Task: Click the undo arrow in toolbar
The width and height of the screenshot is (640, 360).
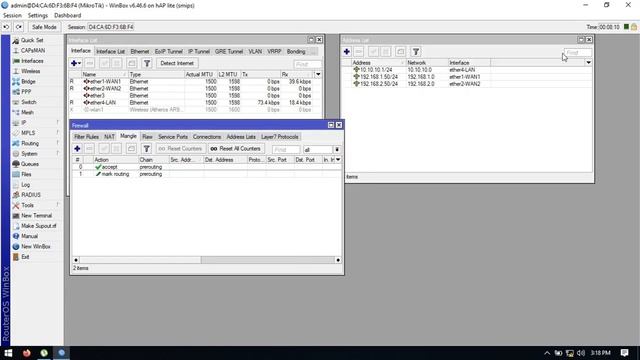Action: [6, 27]
